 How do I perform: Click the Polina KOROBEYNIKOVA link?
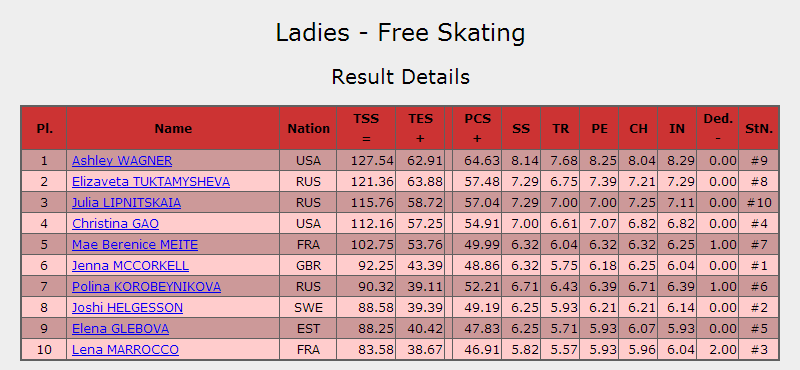click(x=146, y=287)
